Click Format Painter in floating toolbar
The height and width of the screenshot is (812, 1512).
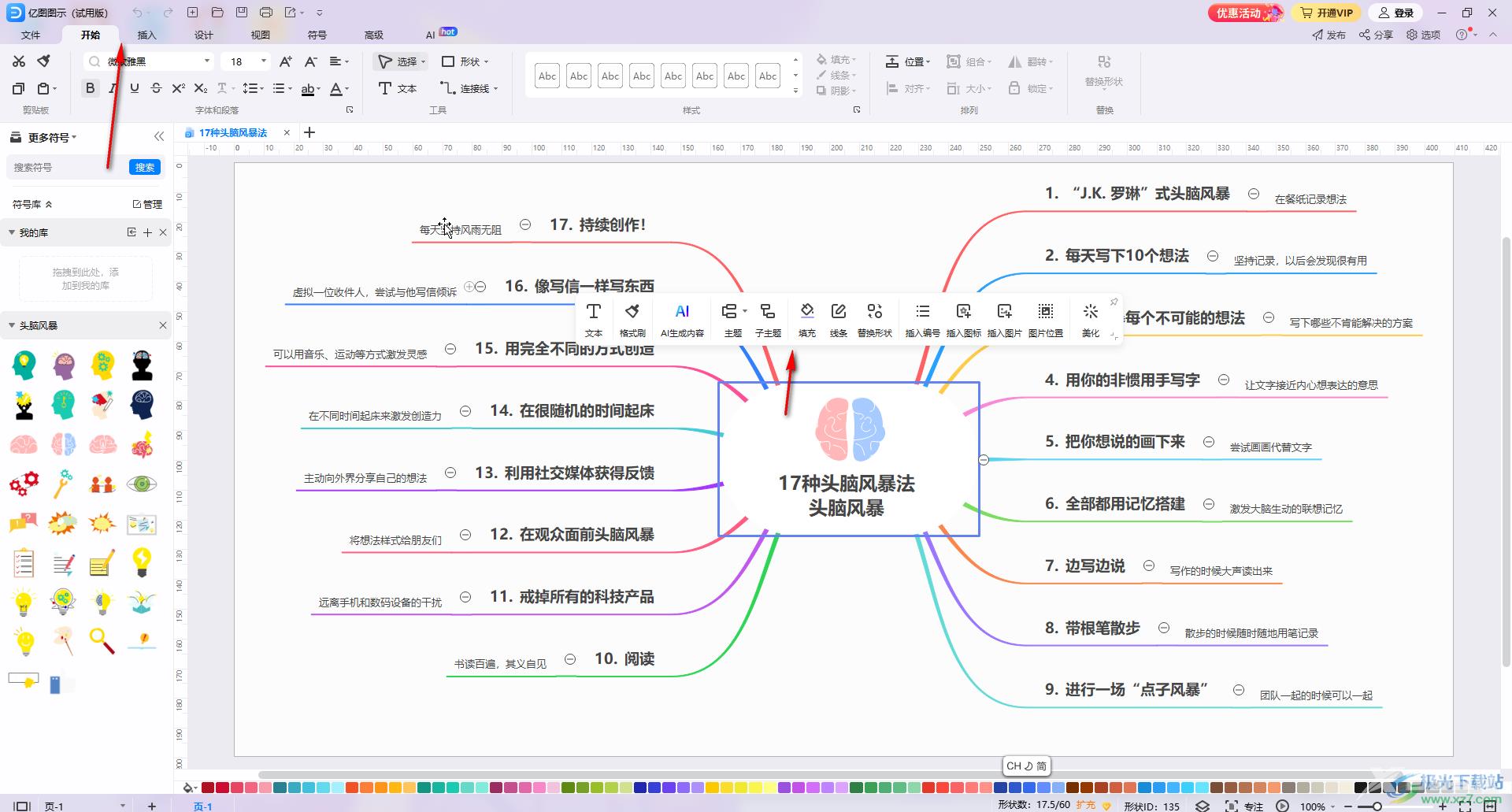632,320
